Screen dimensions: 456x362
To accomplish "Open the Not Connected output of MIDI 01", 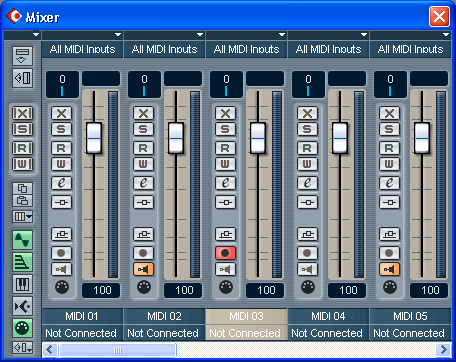I will [82, 333].
